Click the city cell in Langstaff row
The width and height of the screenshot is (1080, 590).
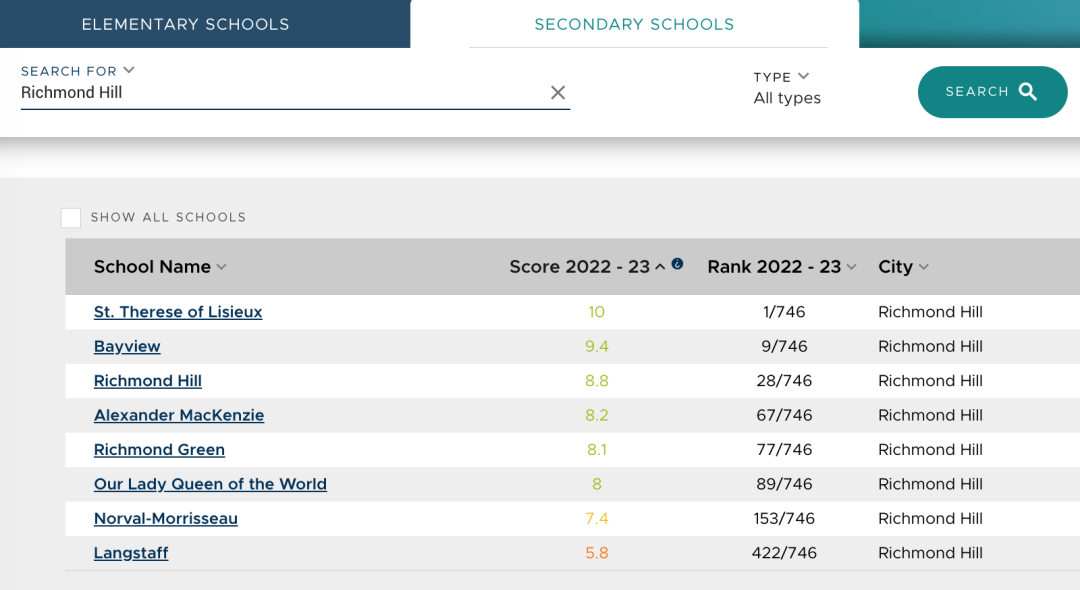(x=930, y=553)
